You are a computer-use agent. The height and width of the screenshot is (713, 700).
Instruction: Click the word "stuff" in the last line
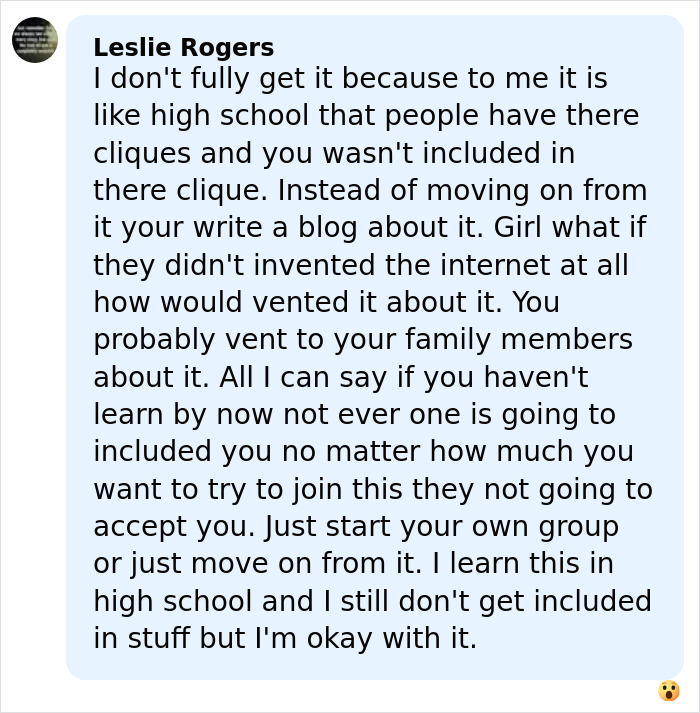(155, 638)
